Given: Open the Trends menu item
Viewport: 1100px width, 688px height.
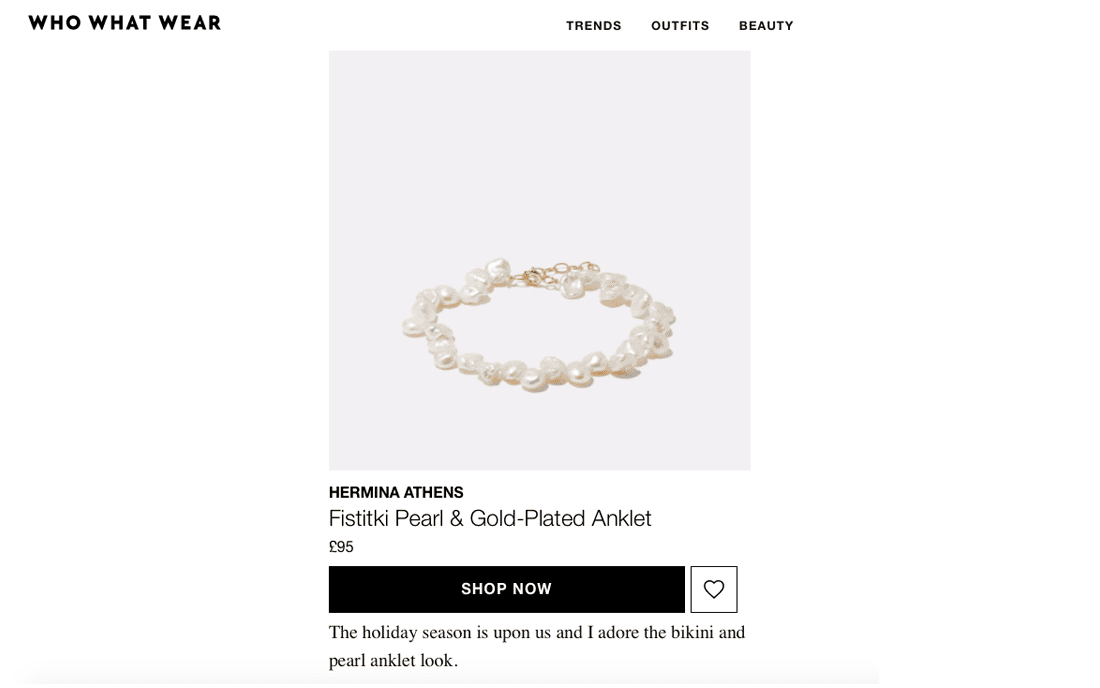Looking at the screenshot, I should click(x=593, y=26).
